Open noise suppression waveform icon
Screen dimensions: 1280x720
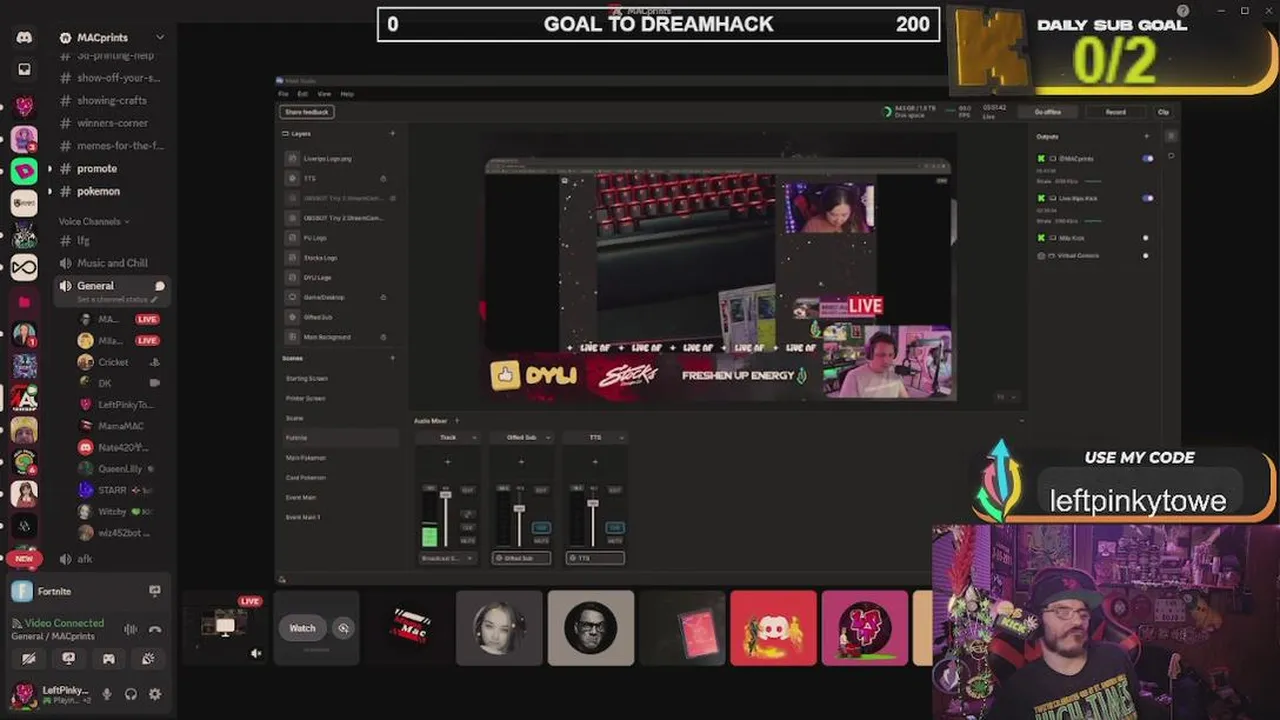coord(130,629)
